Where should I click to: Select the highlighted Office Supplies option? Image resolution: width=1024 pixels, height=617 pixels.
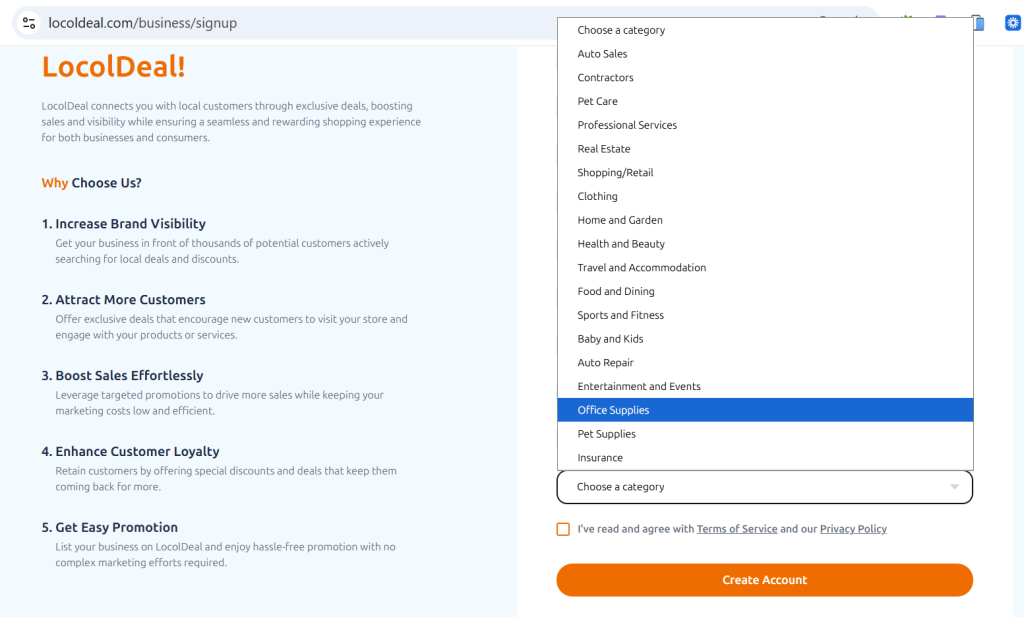[x=613, y=410]
